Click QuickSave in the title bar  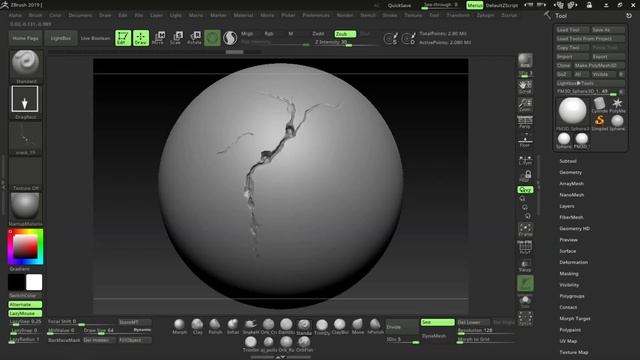(399, 5)
